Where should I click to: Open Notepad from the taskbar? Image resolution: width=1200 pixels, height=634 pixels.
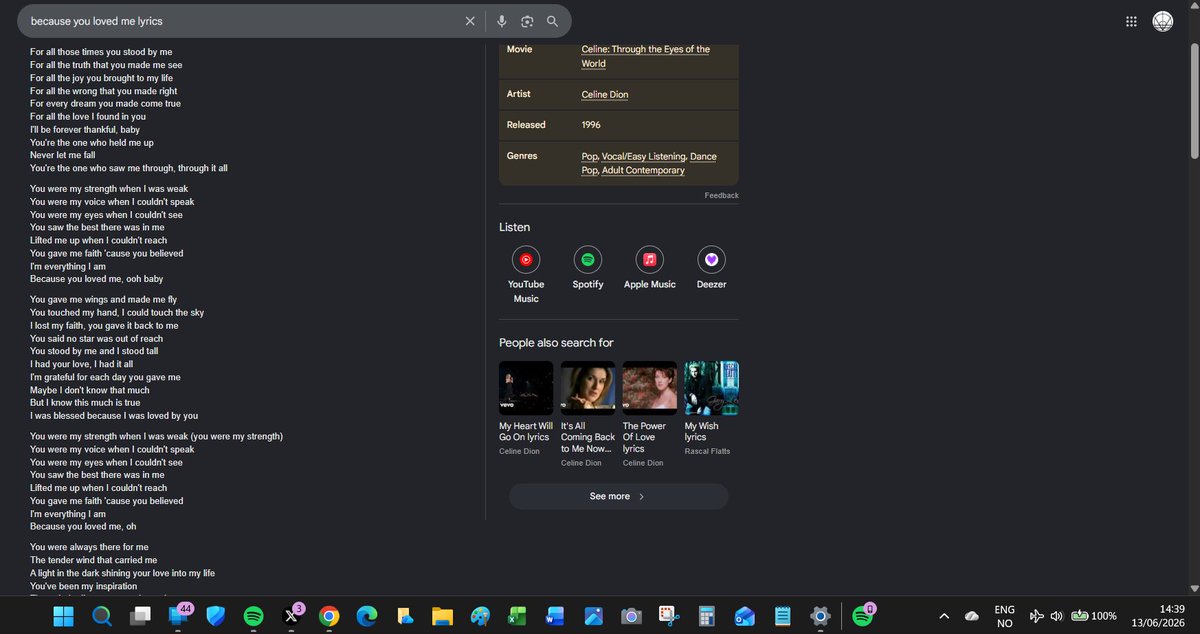click(782, 616)
